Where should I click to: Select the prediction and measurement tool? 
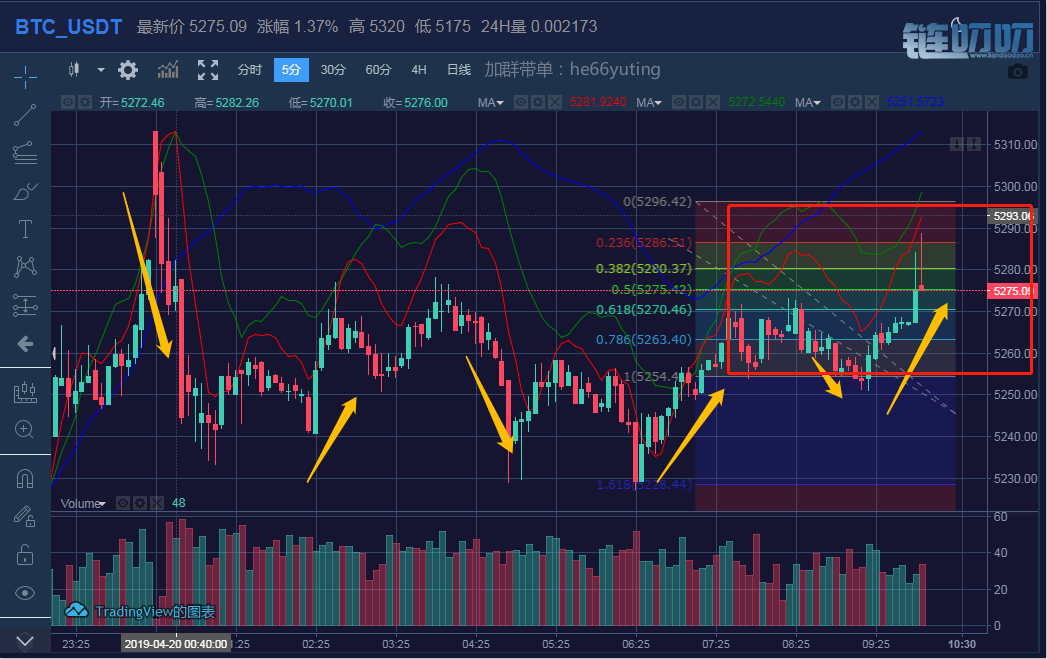pos(25,306)
